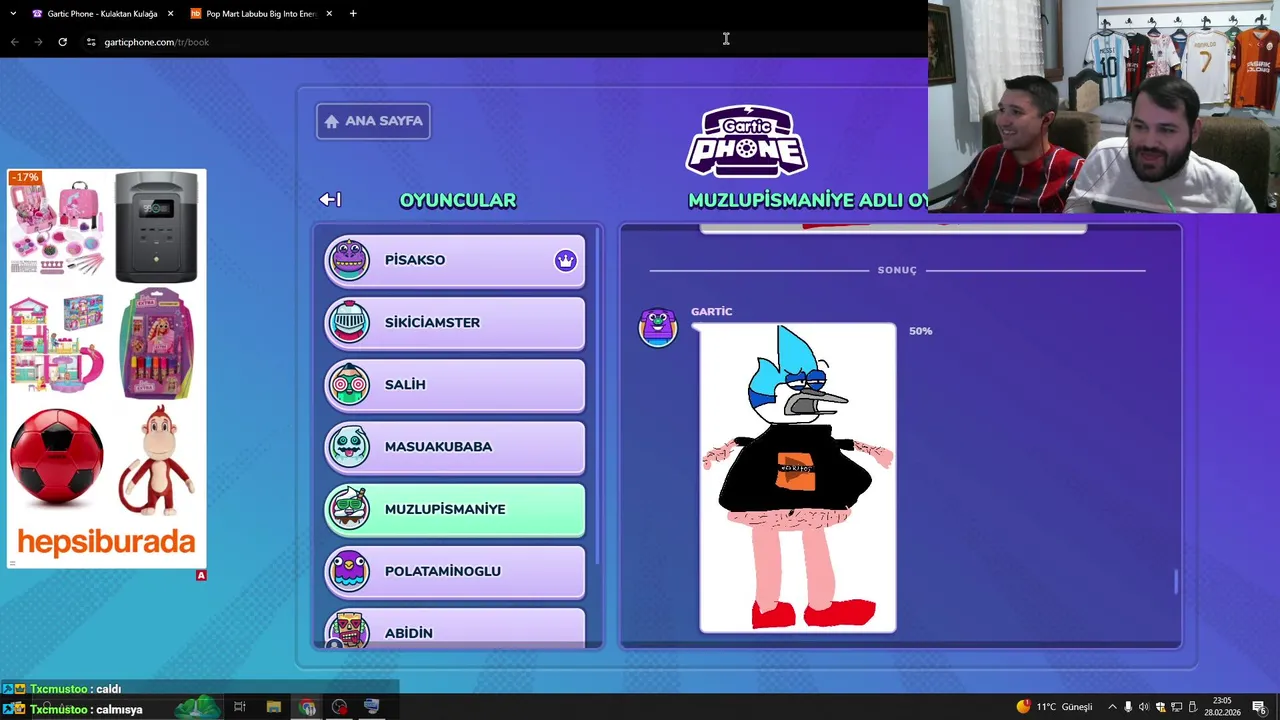1280x720 pixels.
Task: Select player PİSAKSO
Action: (x=455, y=260)
